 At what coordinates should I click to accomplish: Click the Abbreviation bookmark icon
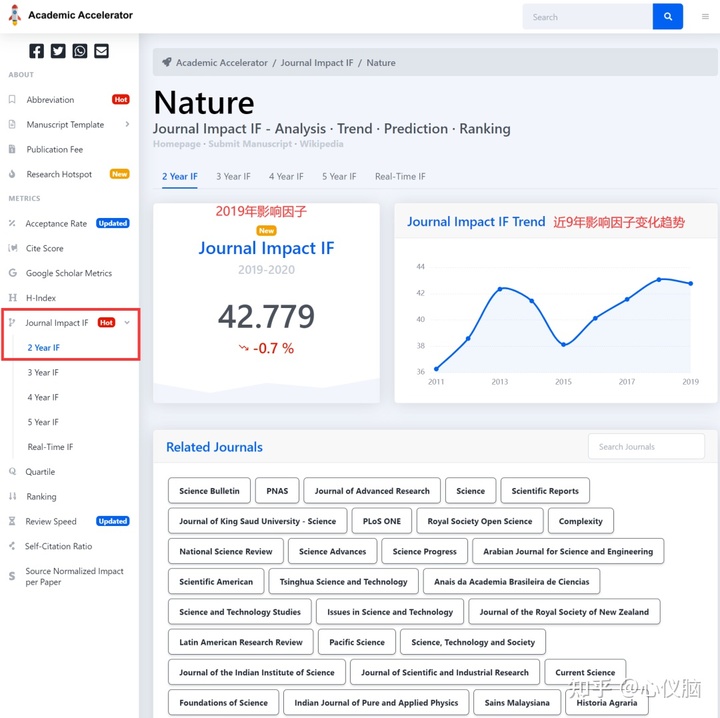[x=12, y=99]
